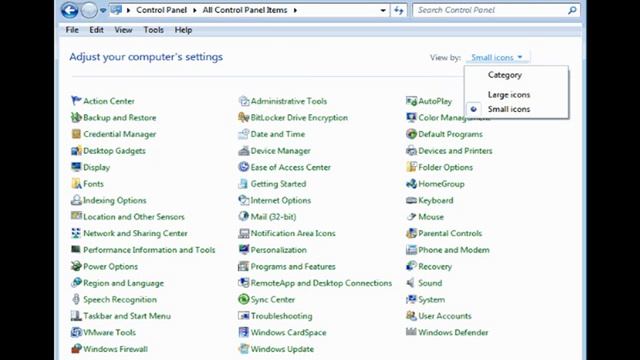640x360 pixels.
Task: Open the Troubleshooting link
Action: (x=281, y=316)
